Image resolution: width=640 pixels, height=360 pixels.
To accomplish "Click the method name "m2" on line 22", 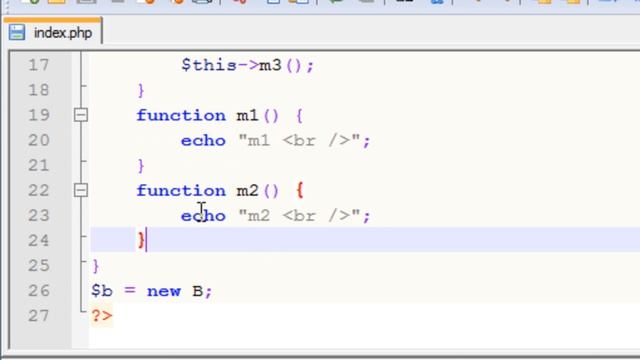I will pos(247,191).
